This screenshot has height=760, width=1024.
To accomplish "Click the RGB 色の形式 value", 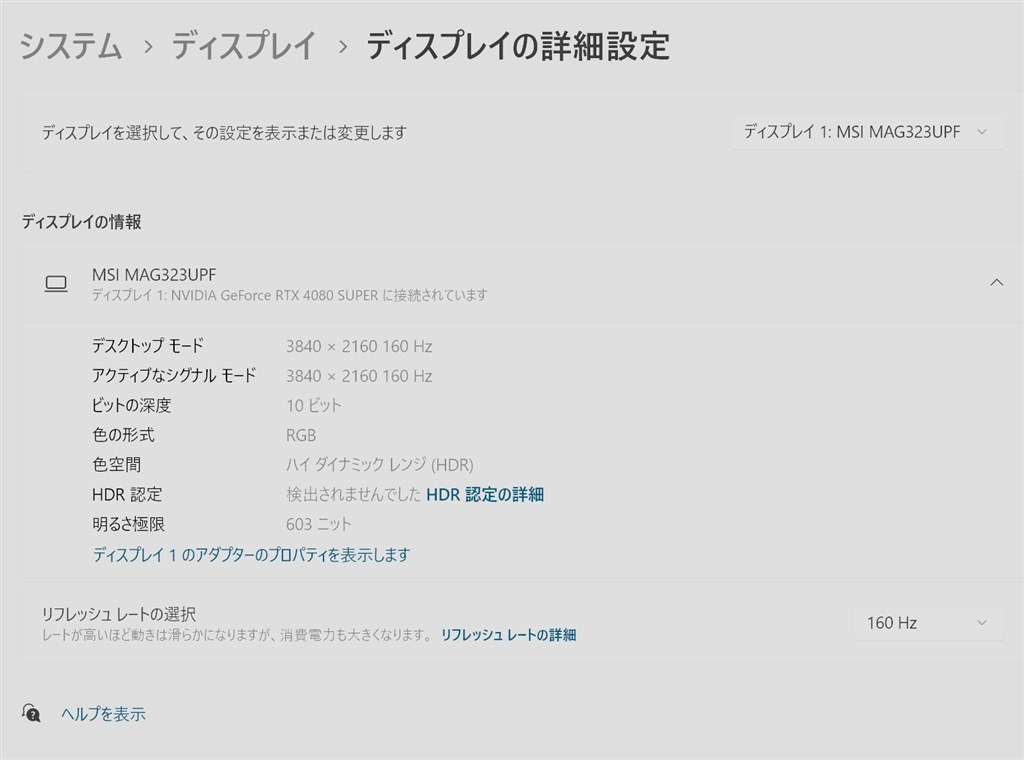I will pyautogui.click(x=303, y=435).
